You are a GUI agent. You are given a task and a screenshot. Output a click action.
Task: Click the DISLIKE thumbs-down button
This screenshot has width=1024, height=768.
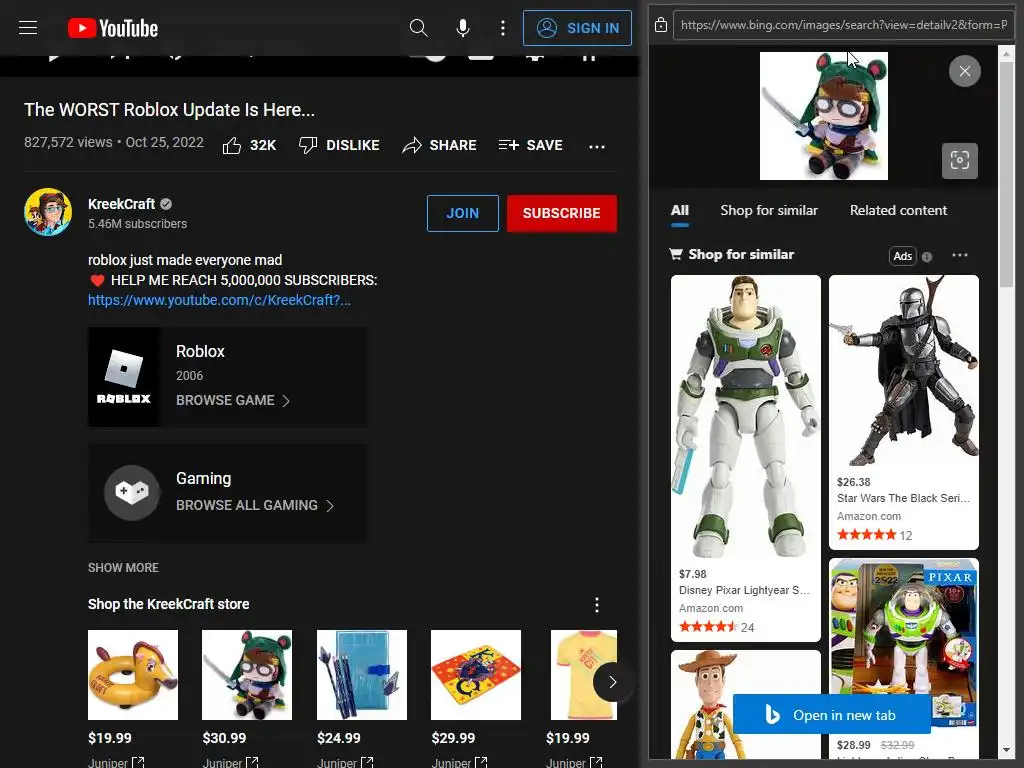click(x=339, y=145)
